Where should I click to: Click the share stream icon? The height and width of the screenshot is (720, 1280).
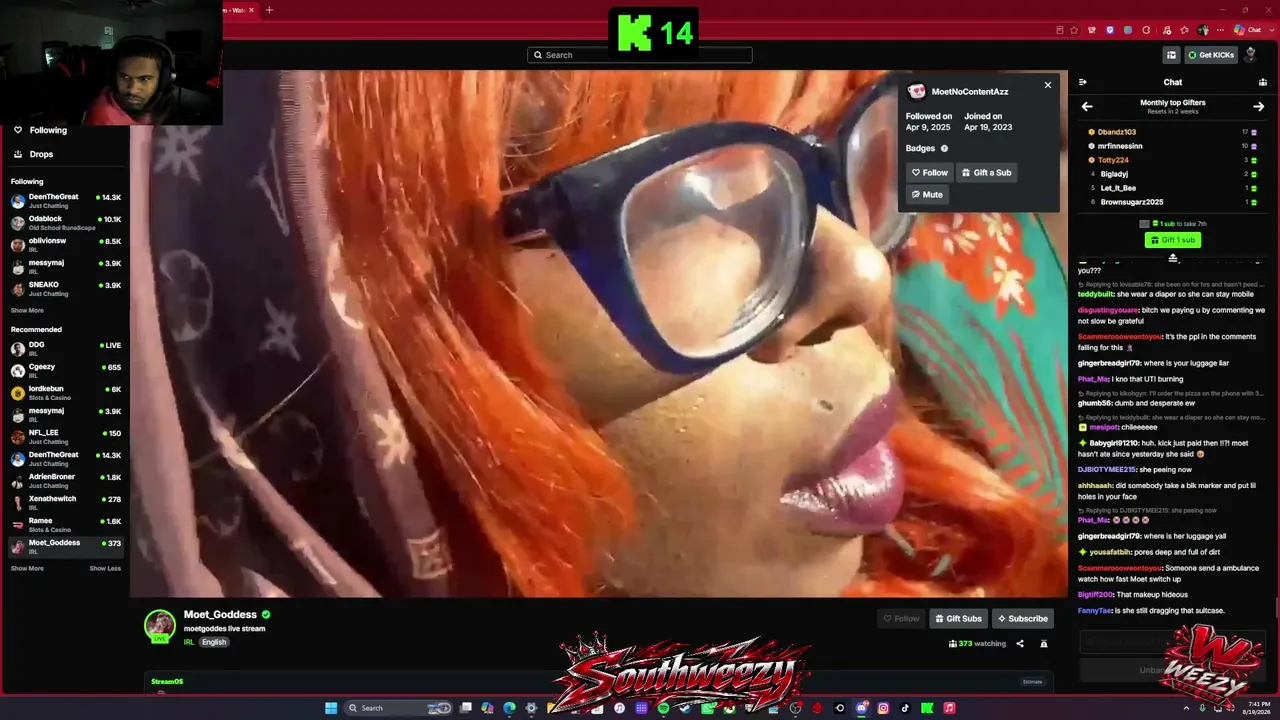coord(1020,644)
